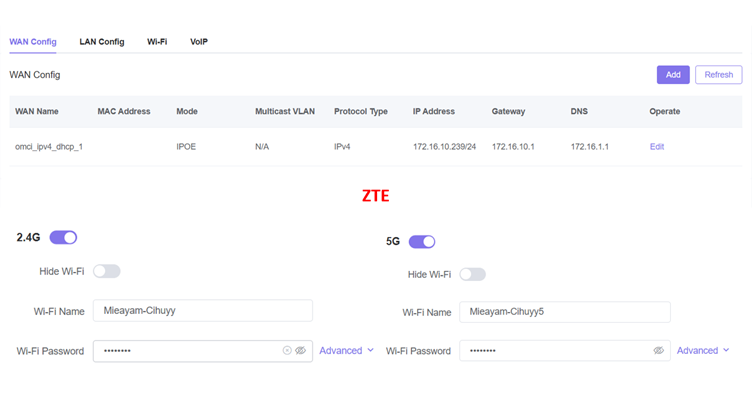Viewport: 752px width, 410px height.
Task: Open the Wi-Fi tab
Action: tap(157, 42)
